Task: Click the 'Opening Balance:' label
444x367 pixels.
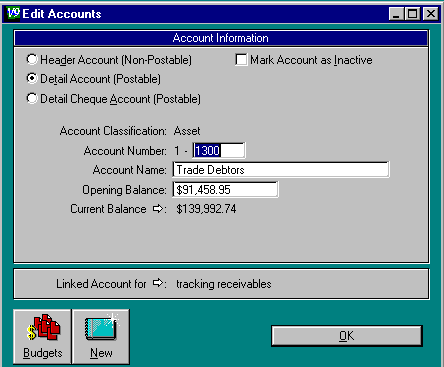Action: click(124, 190)
